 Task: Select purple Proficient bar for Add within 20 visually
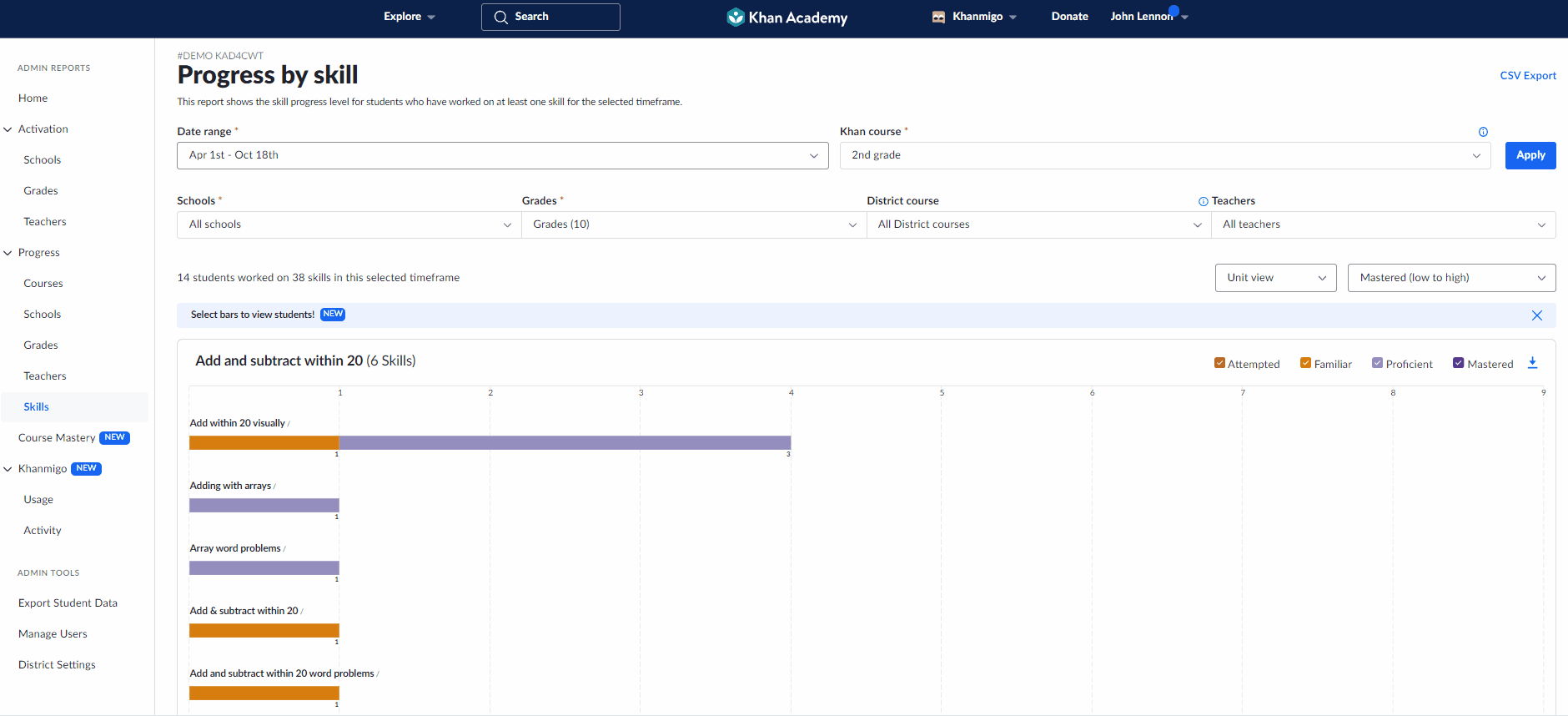click(x=565, y=443)
